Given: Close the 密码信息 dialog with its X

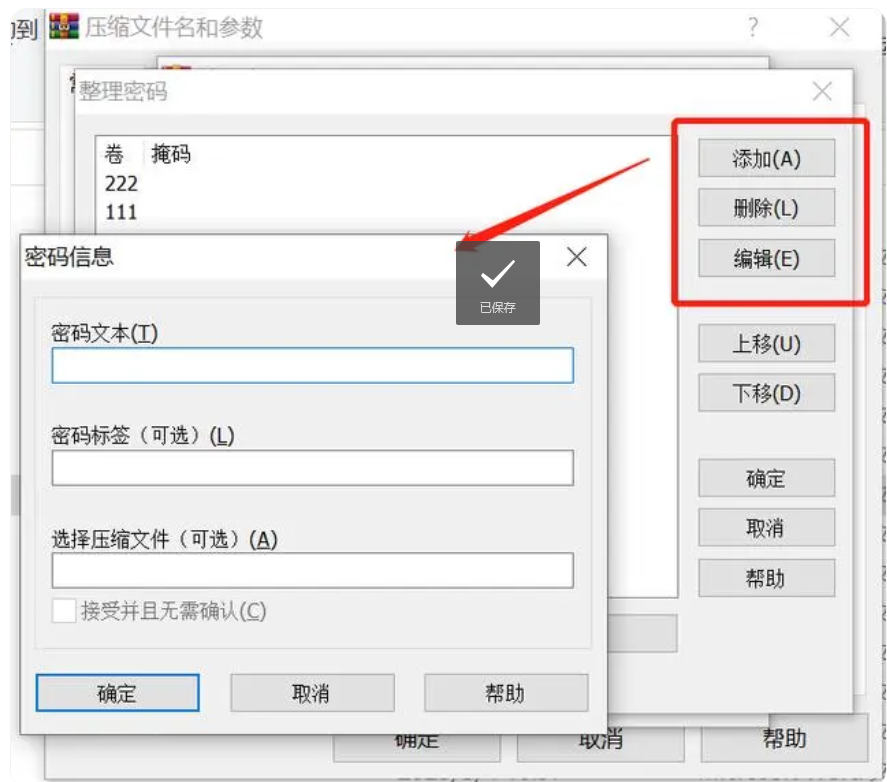Looking at the screenshot, I should pos(576,257).
